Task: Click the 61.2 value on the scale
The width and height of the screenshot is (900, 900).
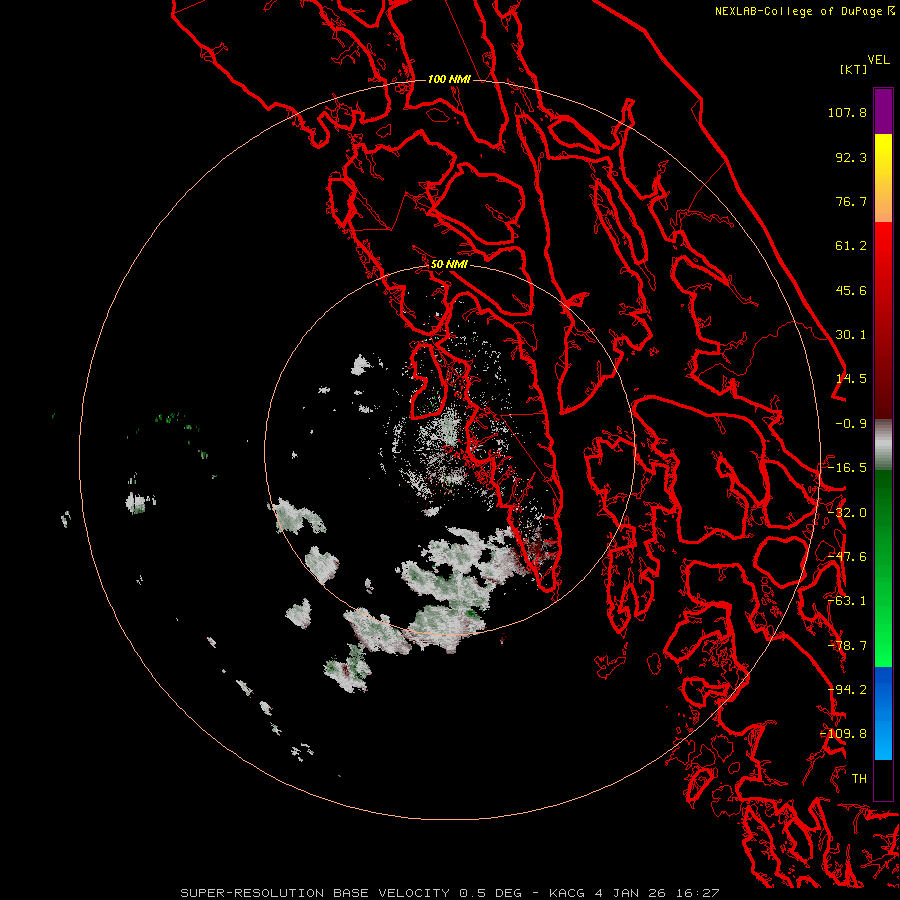Action: (851, 246)
